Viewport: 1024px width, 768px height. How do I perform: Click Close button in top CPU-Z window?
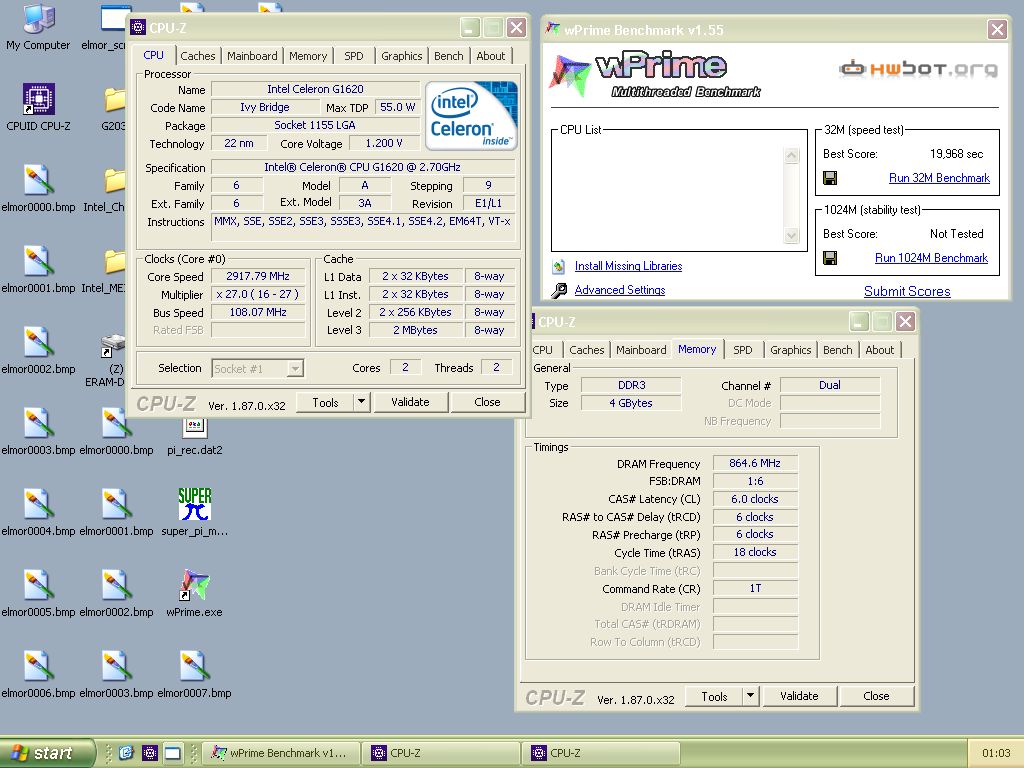487,402
